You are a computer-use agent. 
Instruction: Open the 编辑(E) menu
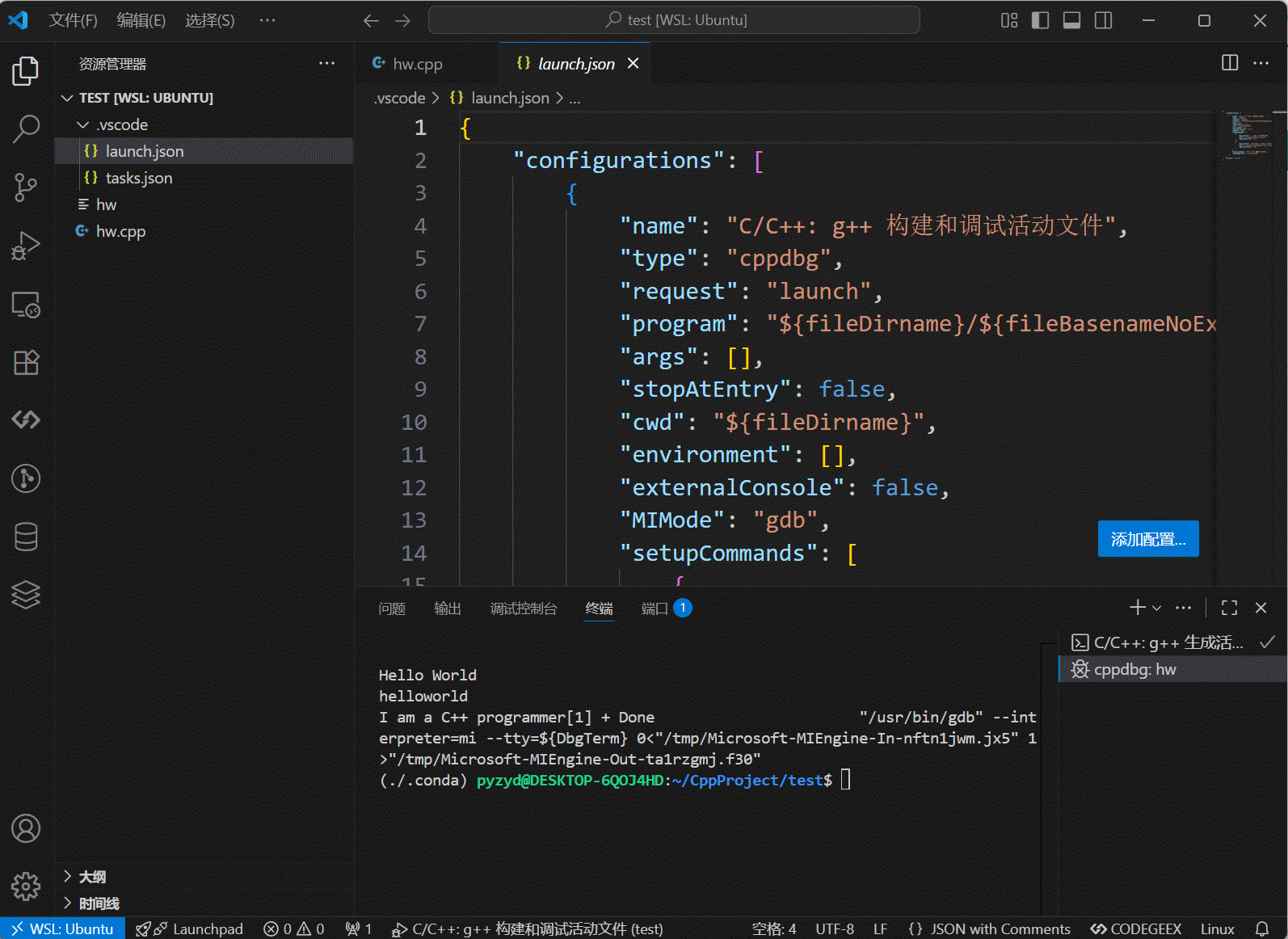141,20
